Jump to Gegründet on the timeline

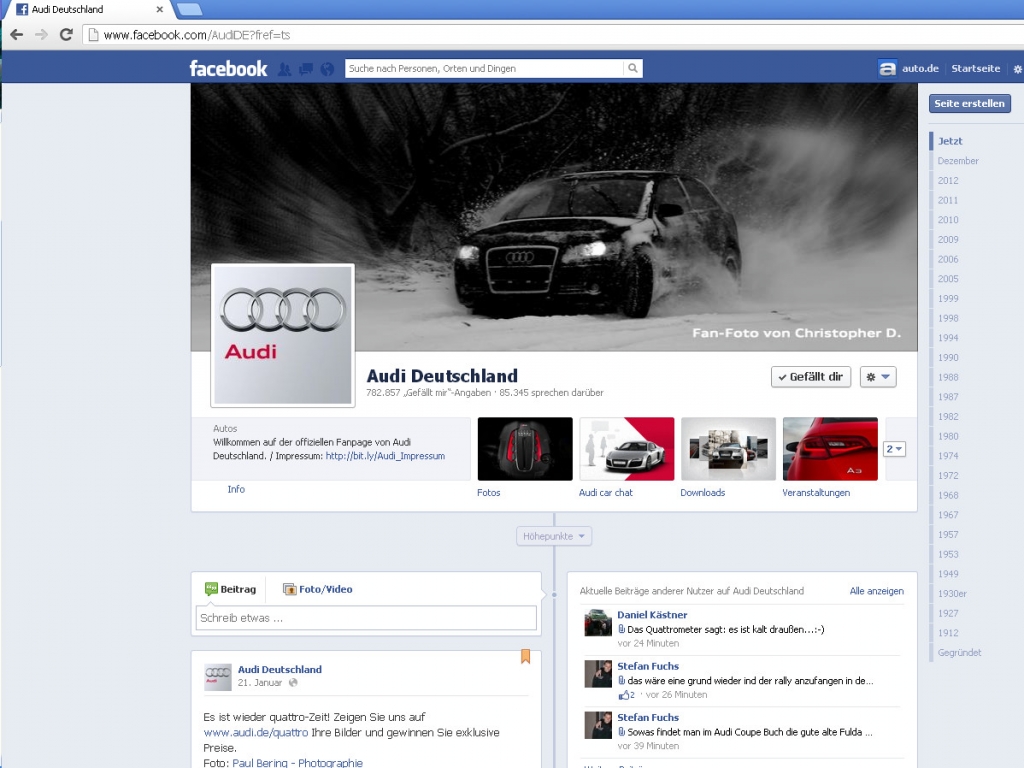tap(959, 652)
